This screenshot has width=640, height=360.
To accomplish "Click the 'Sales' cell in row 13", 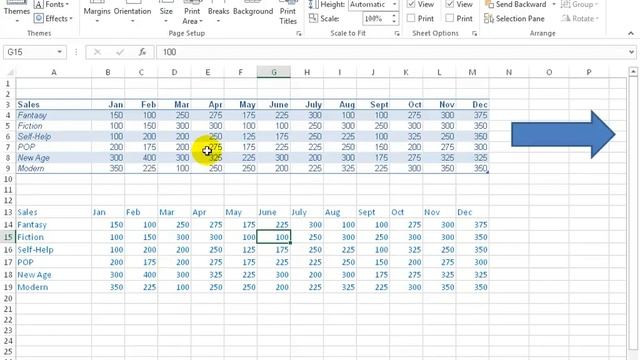I will coord(53,212).
